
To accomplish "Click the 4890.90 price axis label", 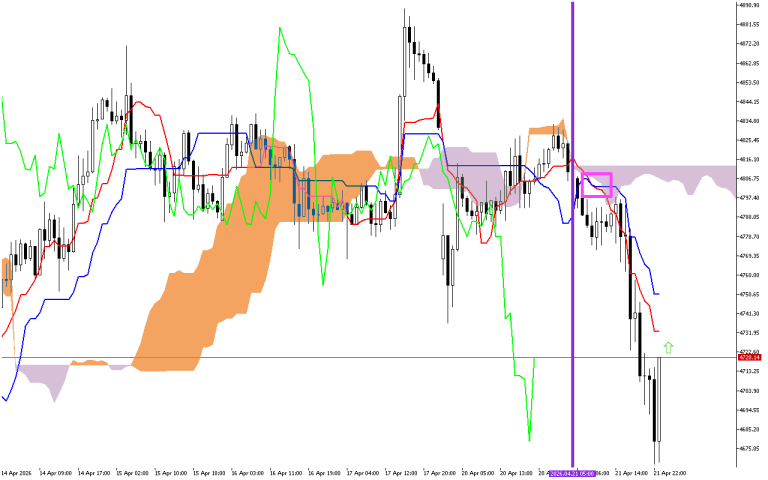I will click(x=749, y=5).
